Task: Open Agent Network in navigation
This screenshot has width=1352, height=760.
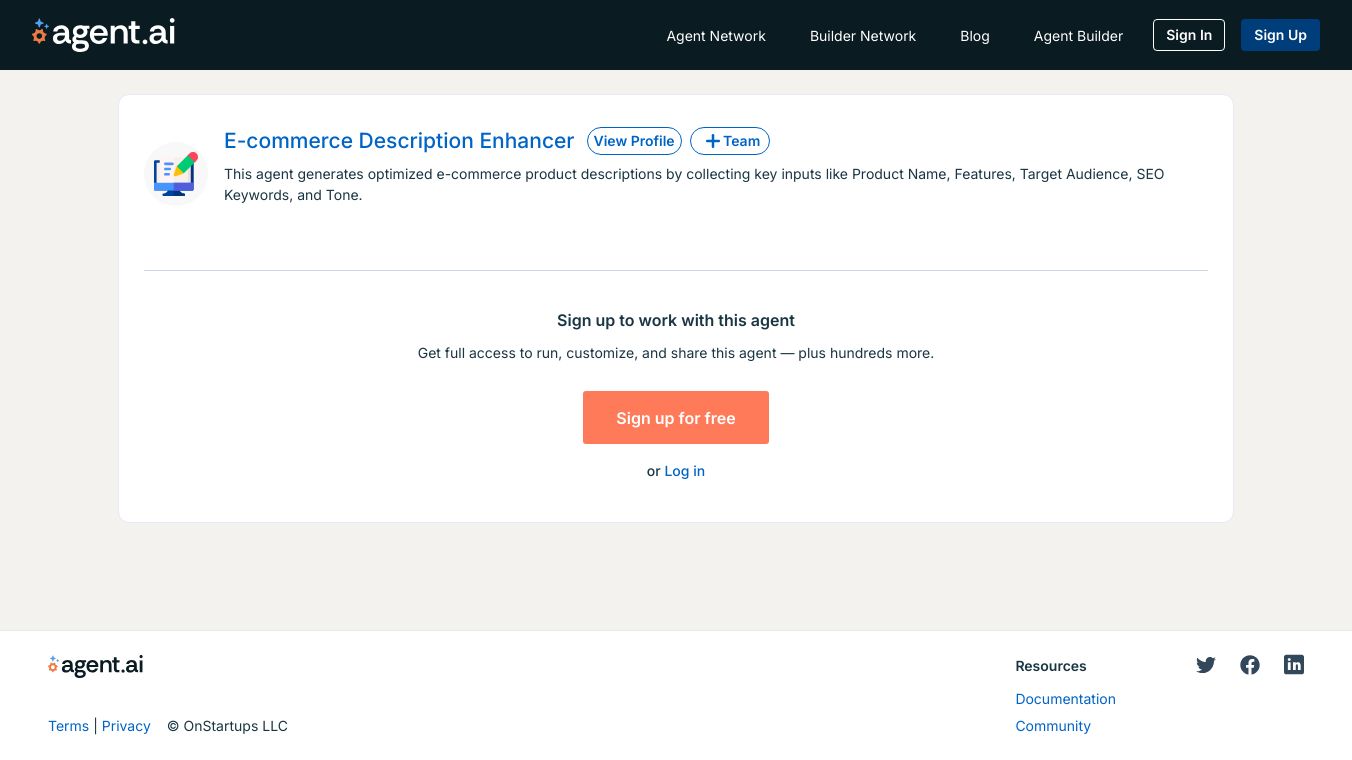Action: 716,36
